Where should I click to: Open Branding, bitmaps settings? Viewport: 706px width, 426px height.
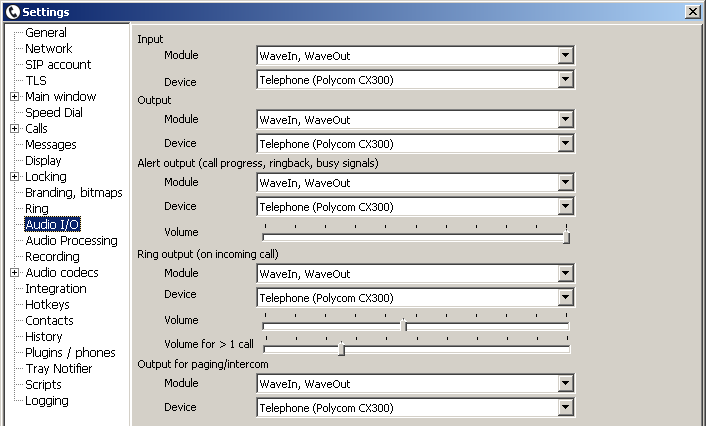(x=74, y=193)
